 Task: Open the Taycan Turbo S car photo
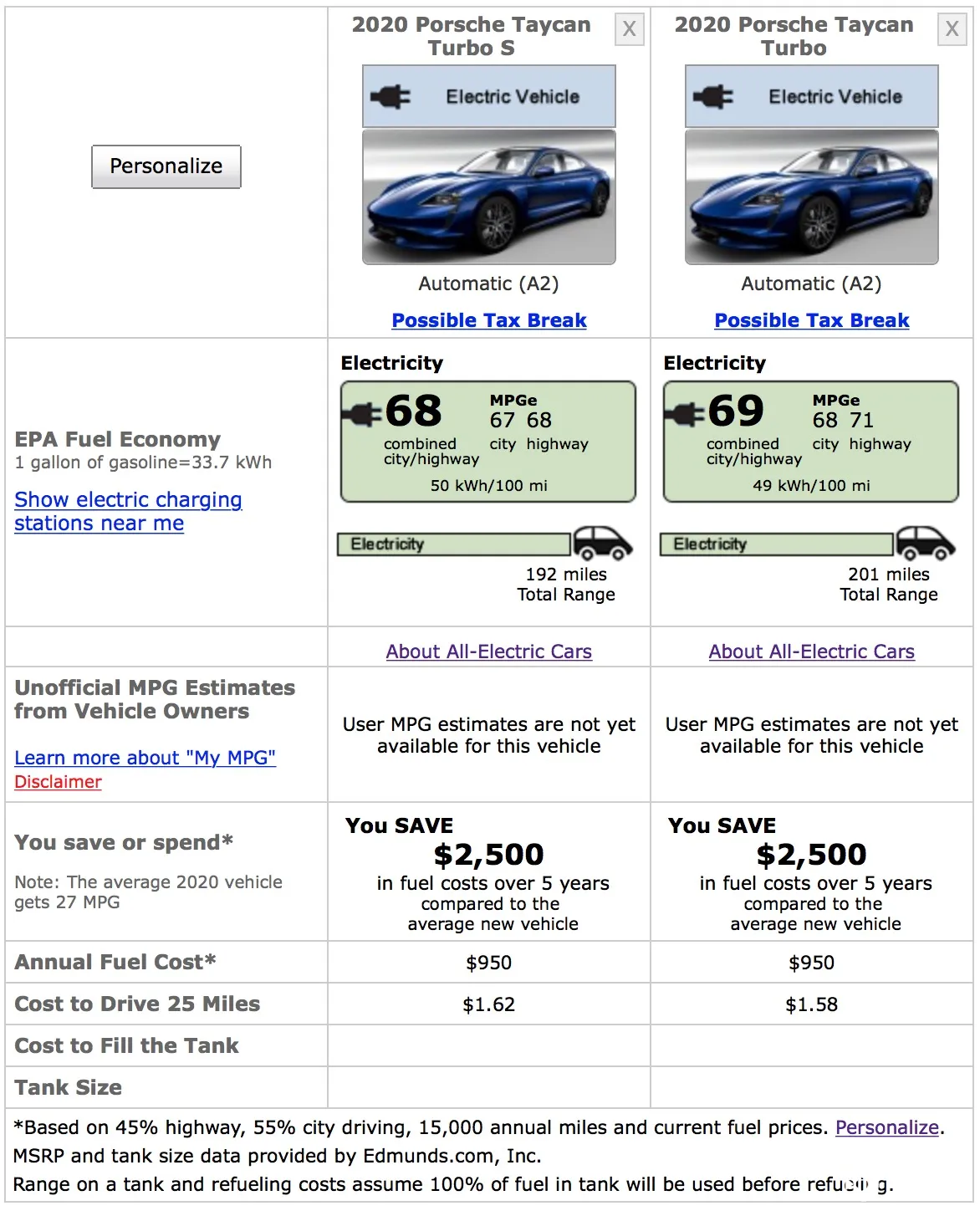click(x=489, y=197)
